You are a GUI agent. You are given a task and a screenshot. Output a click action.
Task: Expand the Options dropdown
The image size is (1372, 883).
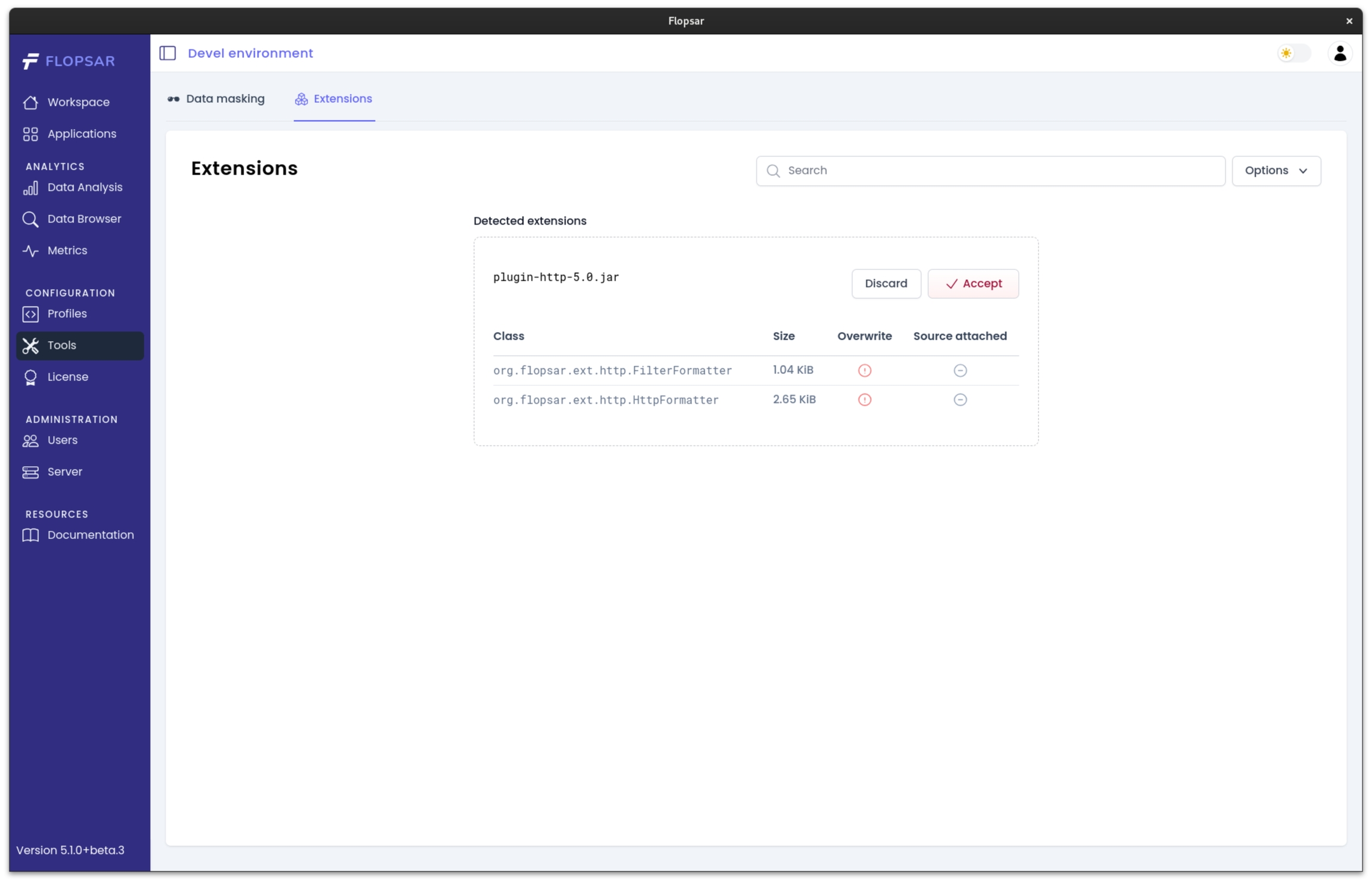click(x=1276, y=171)
